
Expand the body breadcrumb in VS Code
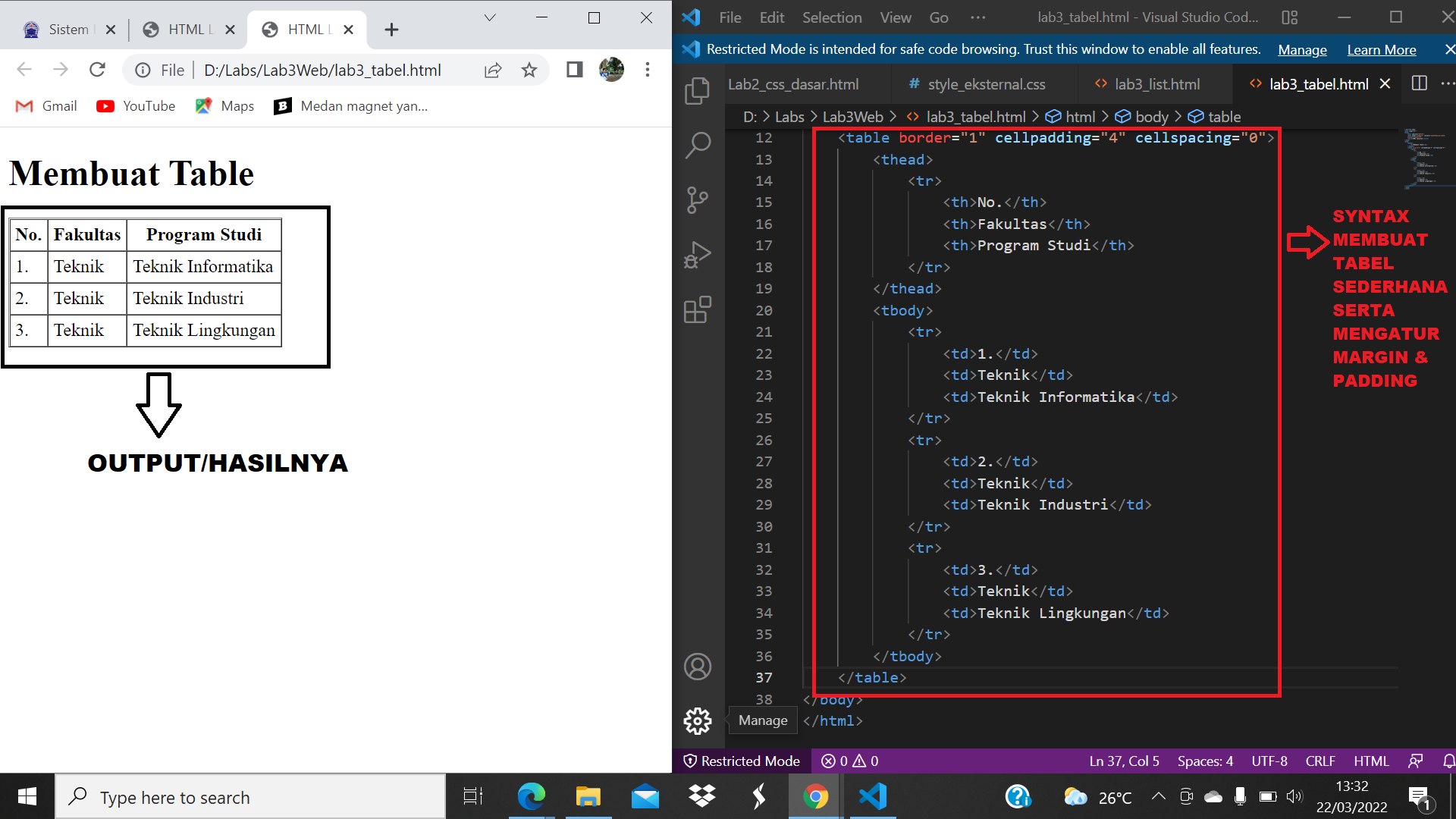1150,117
